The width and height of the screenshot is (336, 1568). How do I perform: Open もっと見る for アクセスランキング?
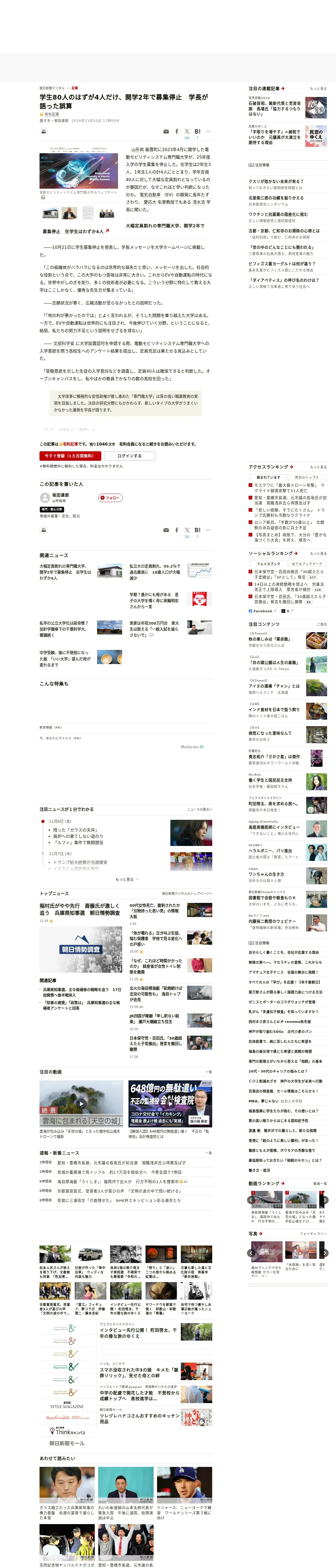tap(318, 467)
